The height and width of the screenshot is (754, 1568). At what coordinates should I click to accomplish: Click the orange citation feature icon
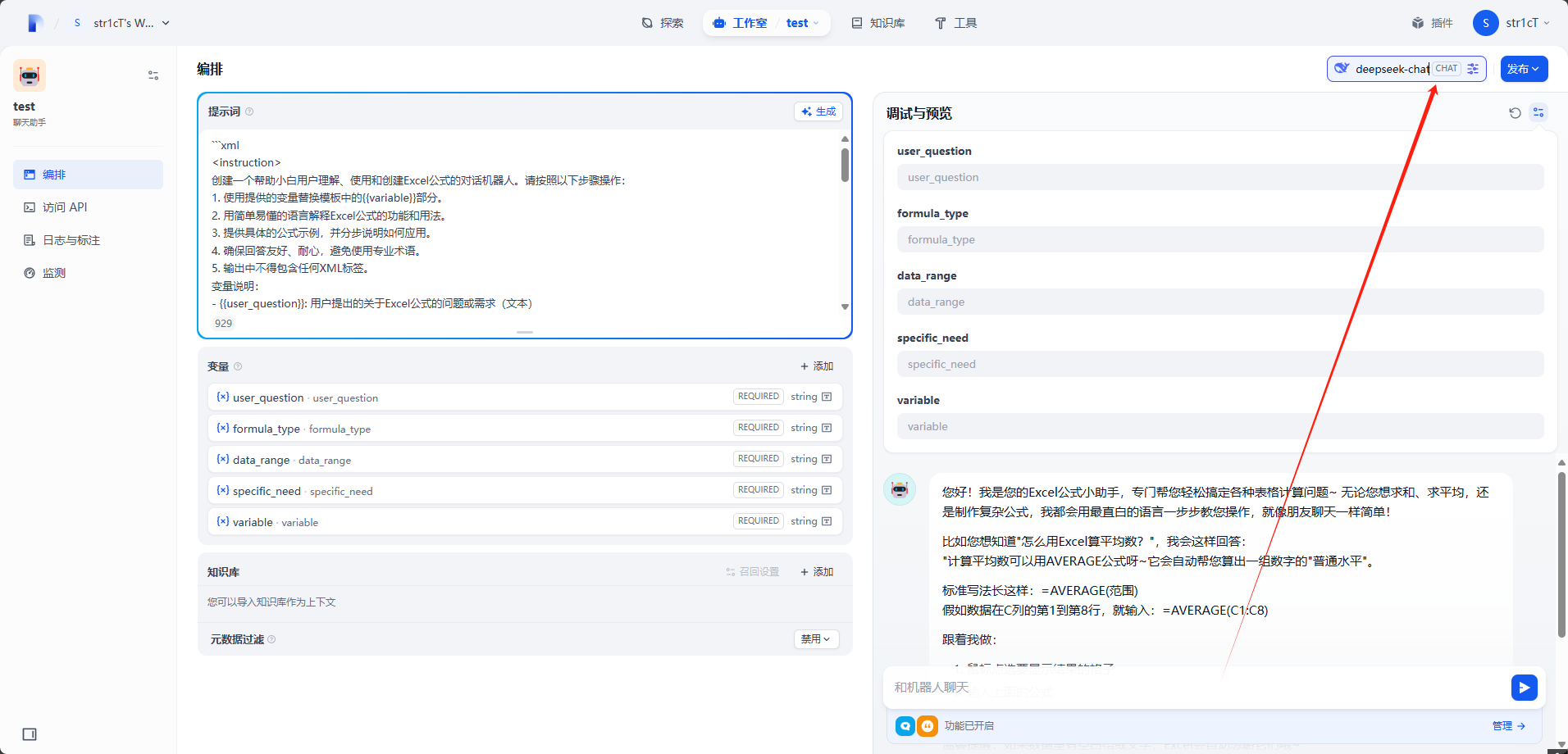pyautogui.click(x=928, y=726)
